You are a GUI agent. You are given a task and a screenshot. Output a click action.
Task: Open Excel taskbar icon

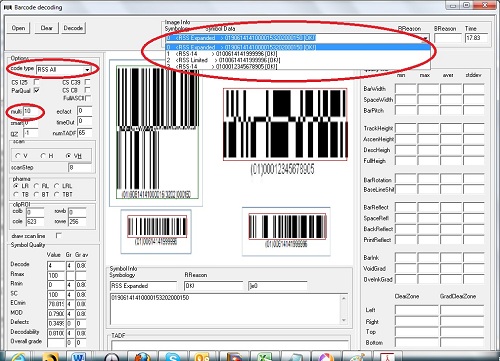pyautogui.click(x=265, y=357)
